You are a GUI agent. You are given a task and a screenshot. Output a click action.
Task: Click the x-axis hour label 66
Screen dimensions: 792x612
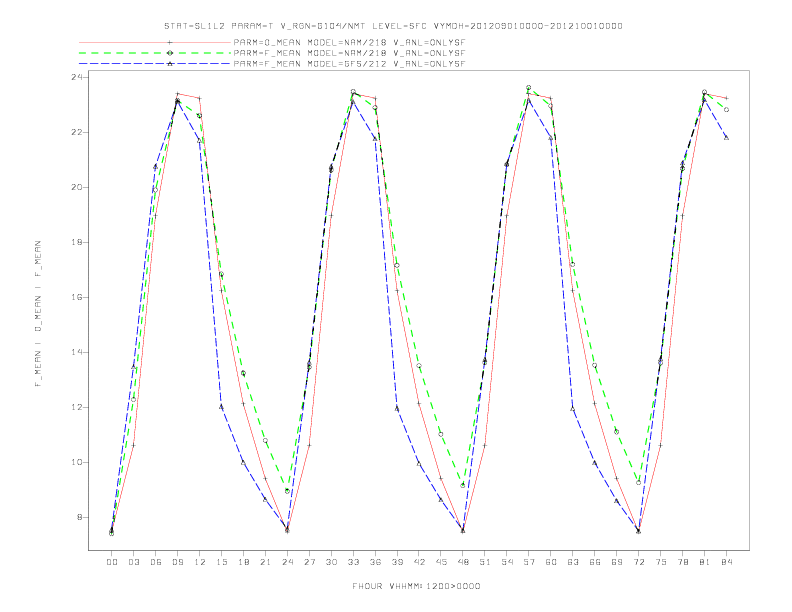coord(595,562)
